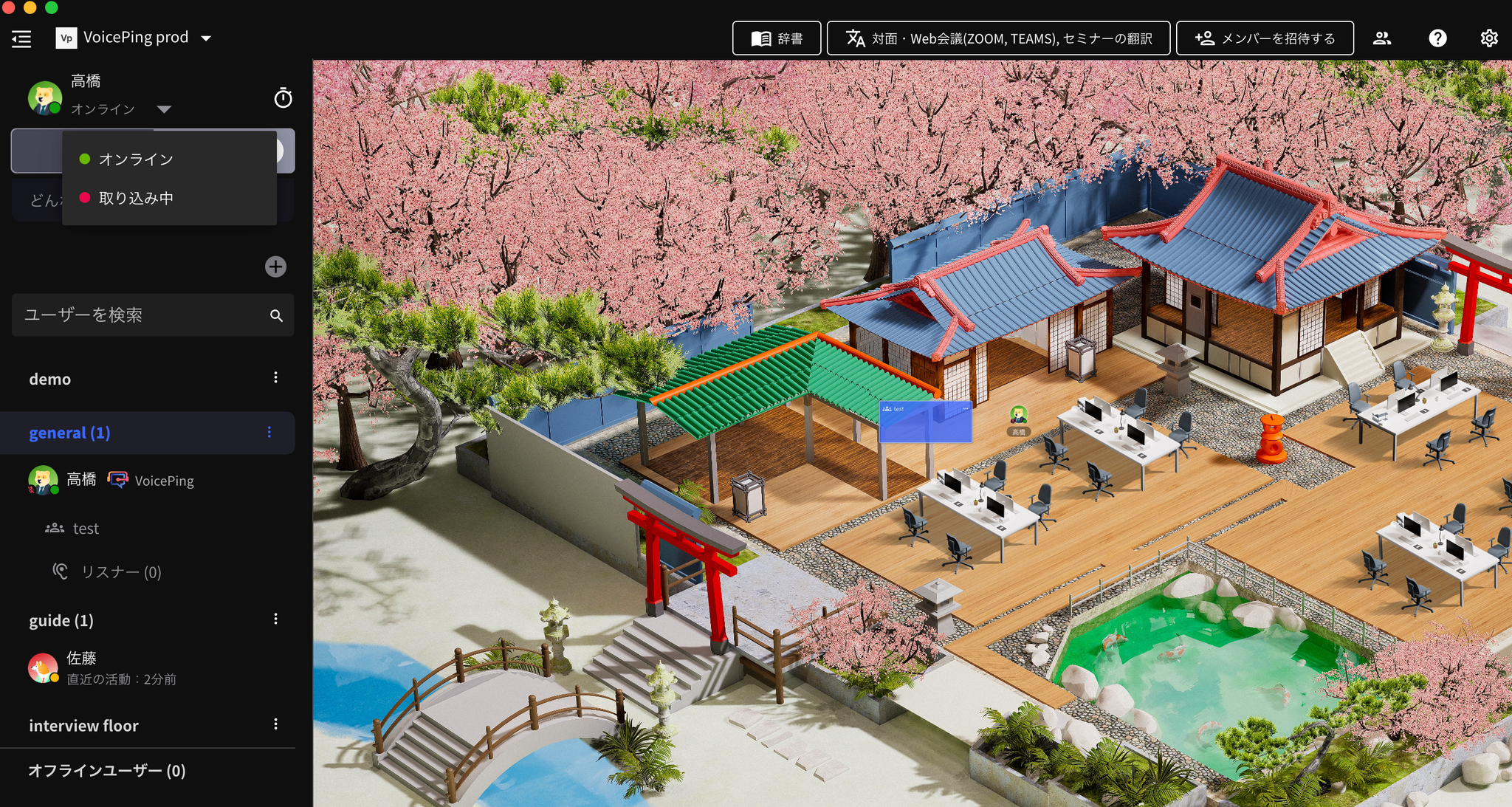Open the help question mark icon
The image size is (1512, 807).
click(x=1437, y=38)
